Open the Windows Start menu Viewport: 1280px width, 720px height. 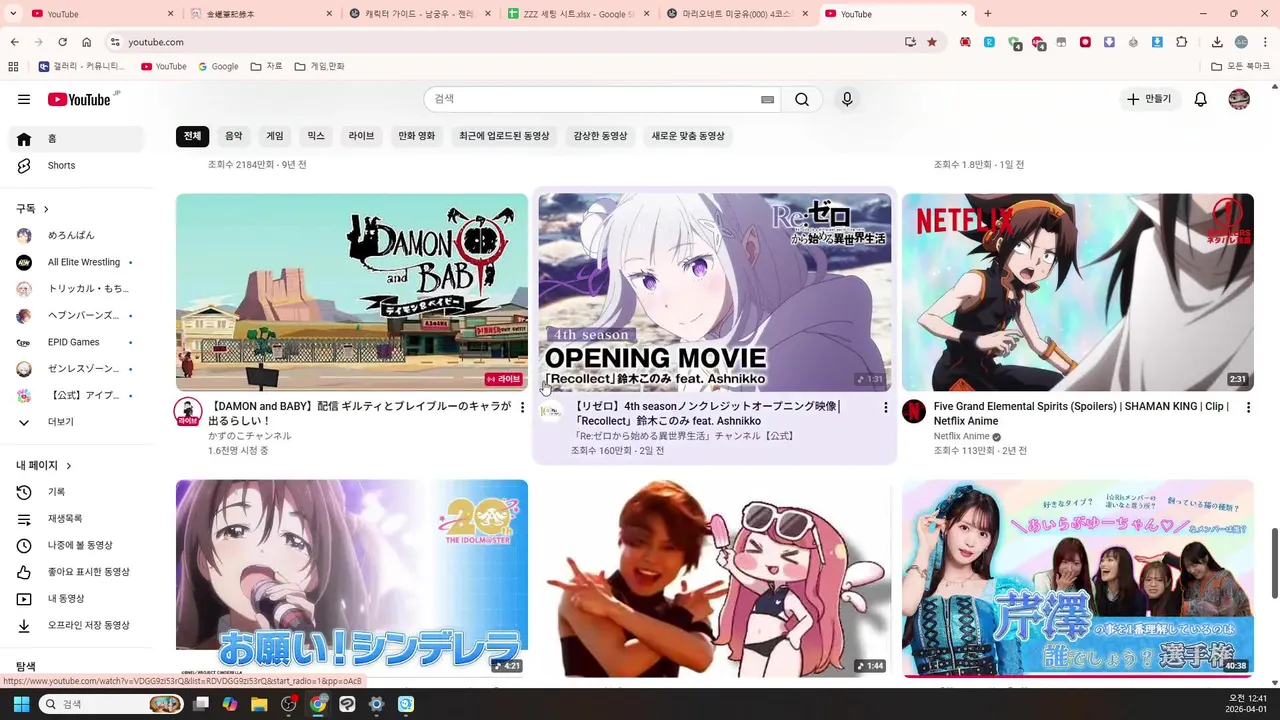click(x=21, y=704)
